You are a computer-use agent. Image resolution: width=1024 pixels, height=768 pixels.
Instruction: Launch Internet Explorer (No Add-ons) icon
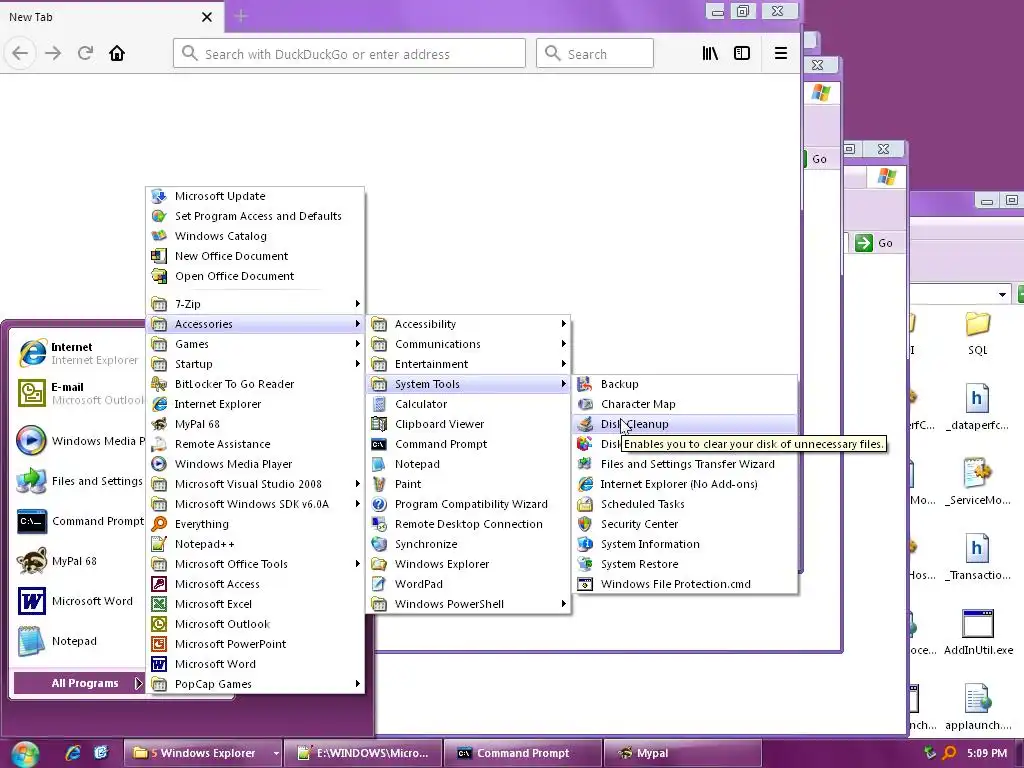pos(585,484)
